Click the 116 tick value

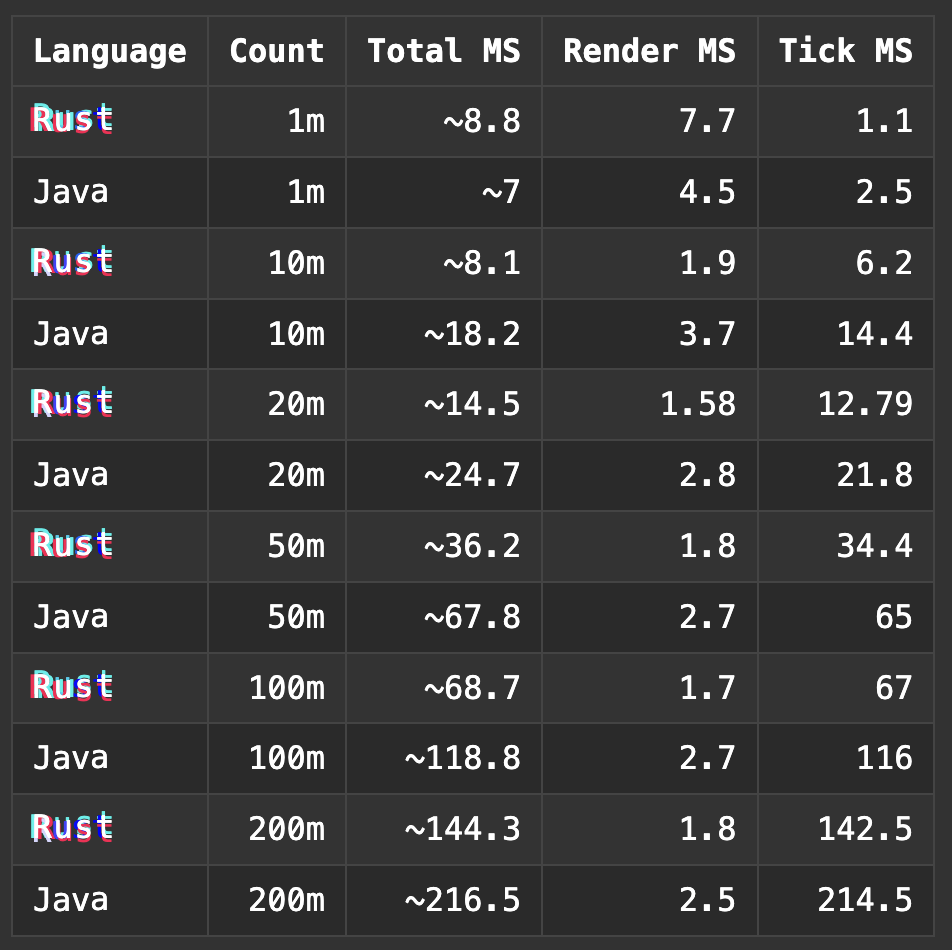884,758
